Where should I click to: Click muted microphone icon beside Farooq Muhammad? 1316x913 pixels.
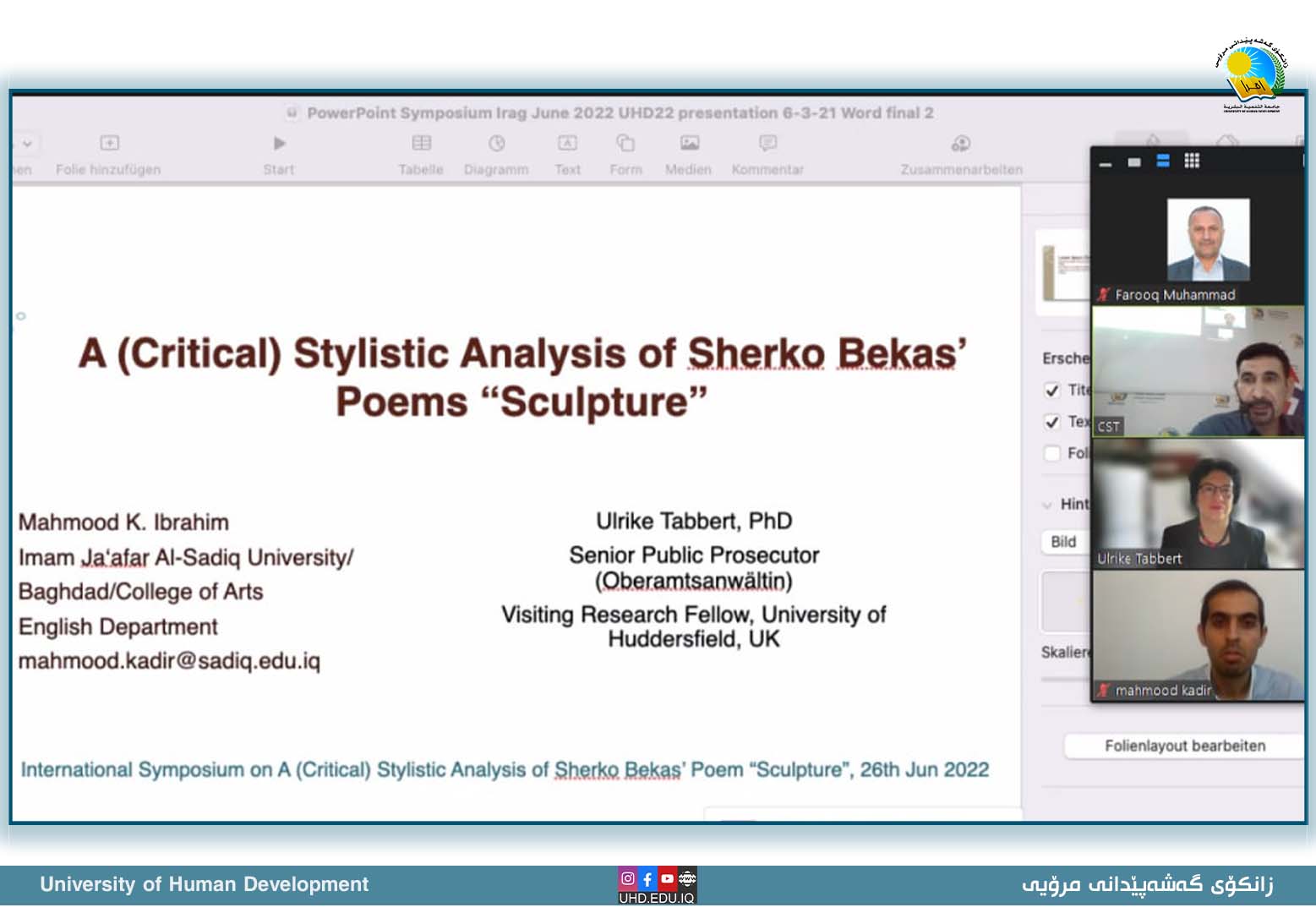1104,294
